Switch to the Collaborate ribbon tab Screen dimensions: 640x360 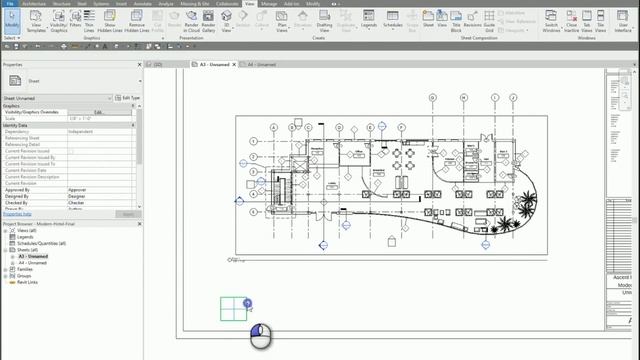(x=227, y=4)
